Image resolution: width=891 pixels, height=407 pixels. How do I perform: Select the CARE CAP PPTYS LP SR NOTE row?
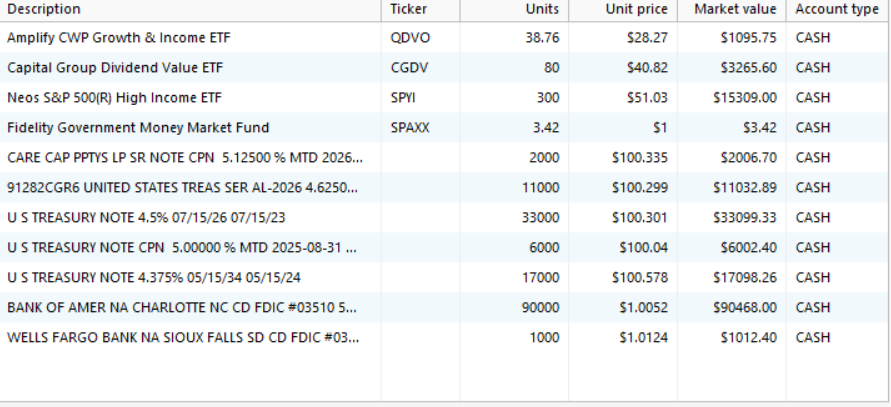443,157
